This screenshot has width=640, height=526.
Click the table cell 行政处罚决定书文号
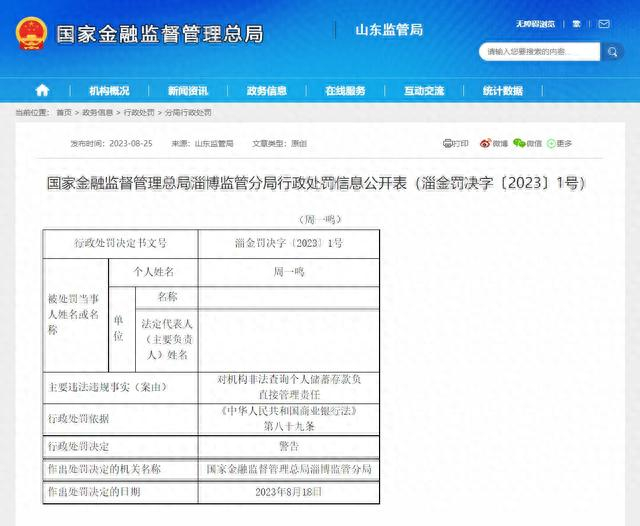[120, 244]
